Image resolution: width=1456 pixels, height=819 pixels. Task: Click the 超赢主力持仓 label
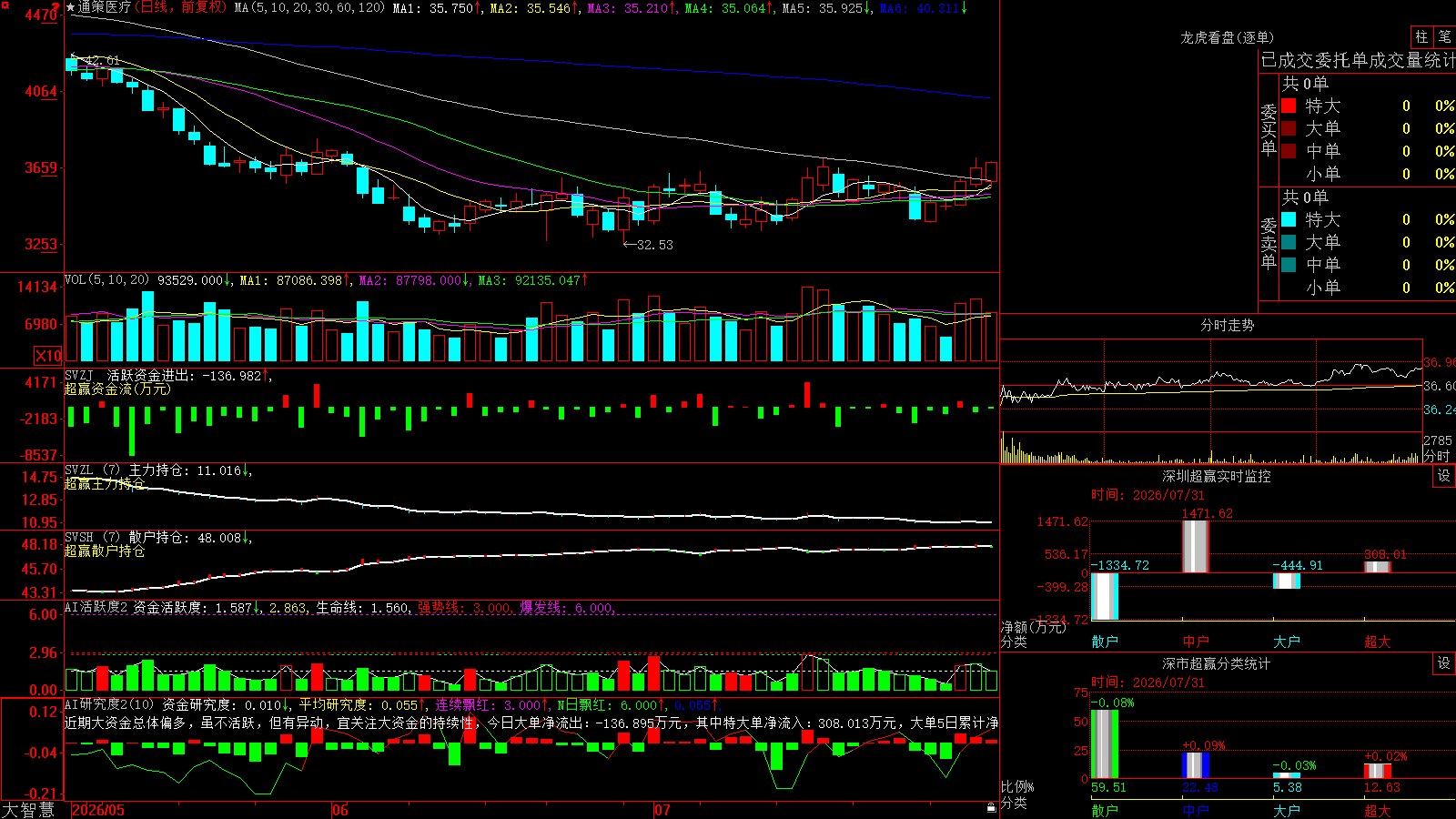click(105, 484)
